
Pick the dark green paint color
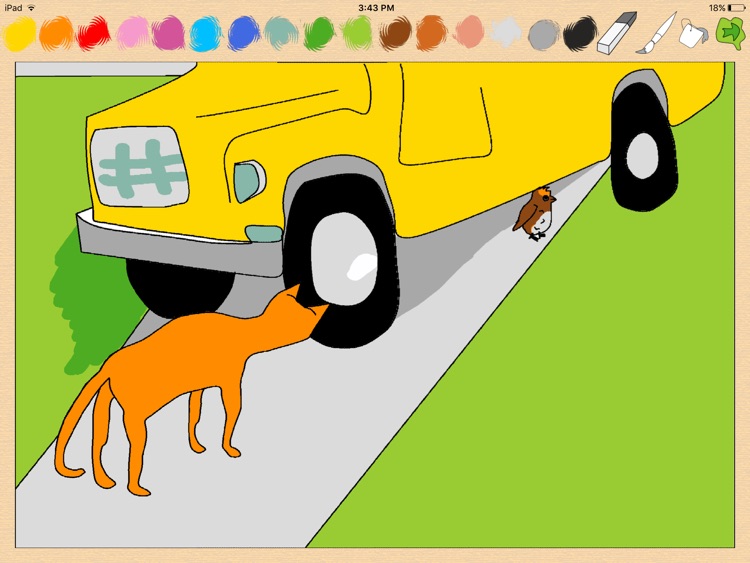click(319, 33)
